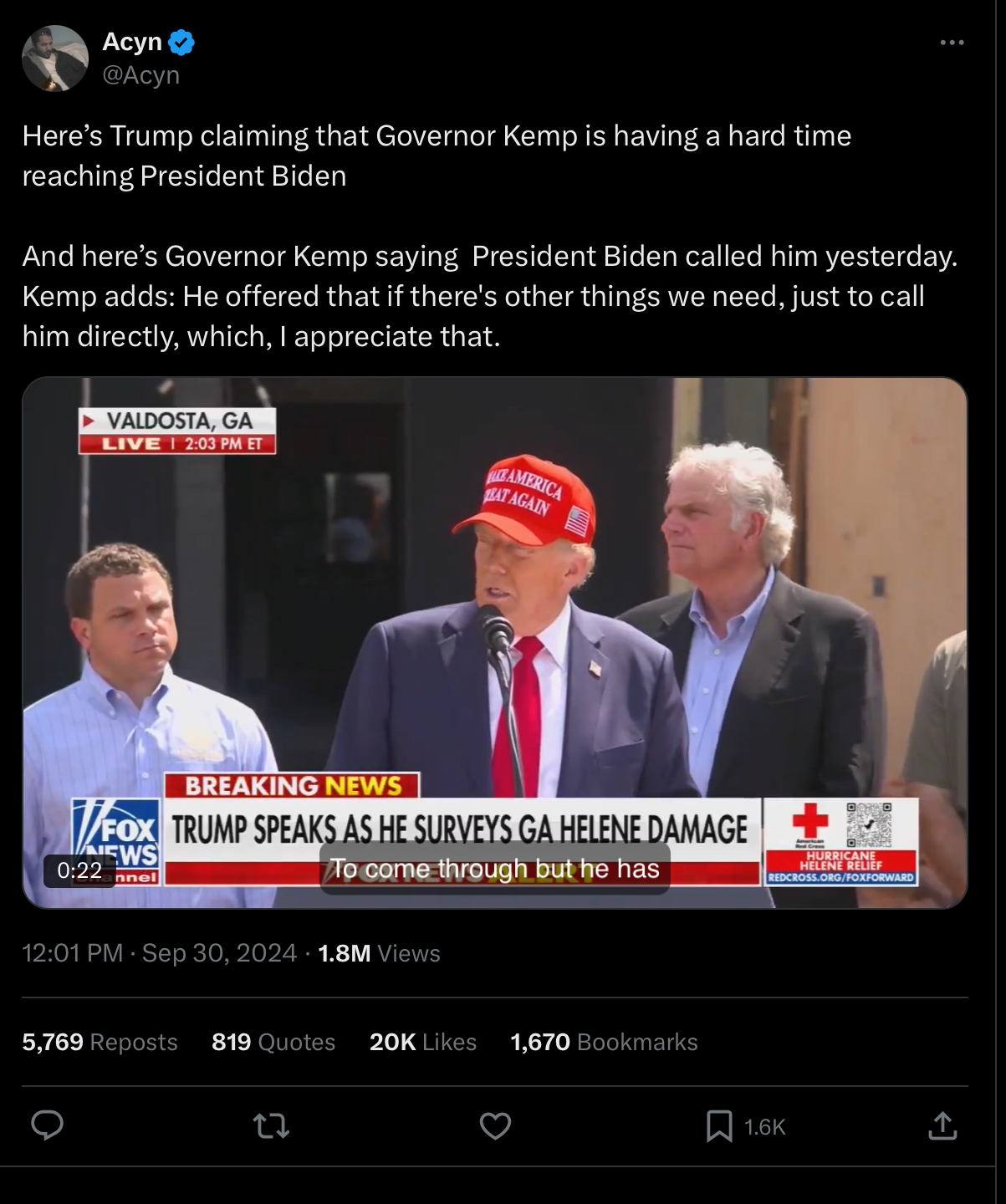Click the 1,670 Bookmarks count
1006x1204 pixels.
click(x=604, y=1042)
